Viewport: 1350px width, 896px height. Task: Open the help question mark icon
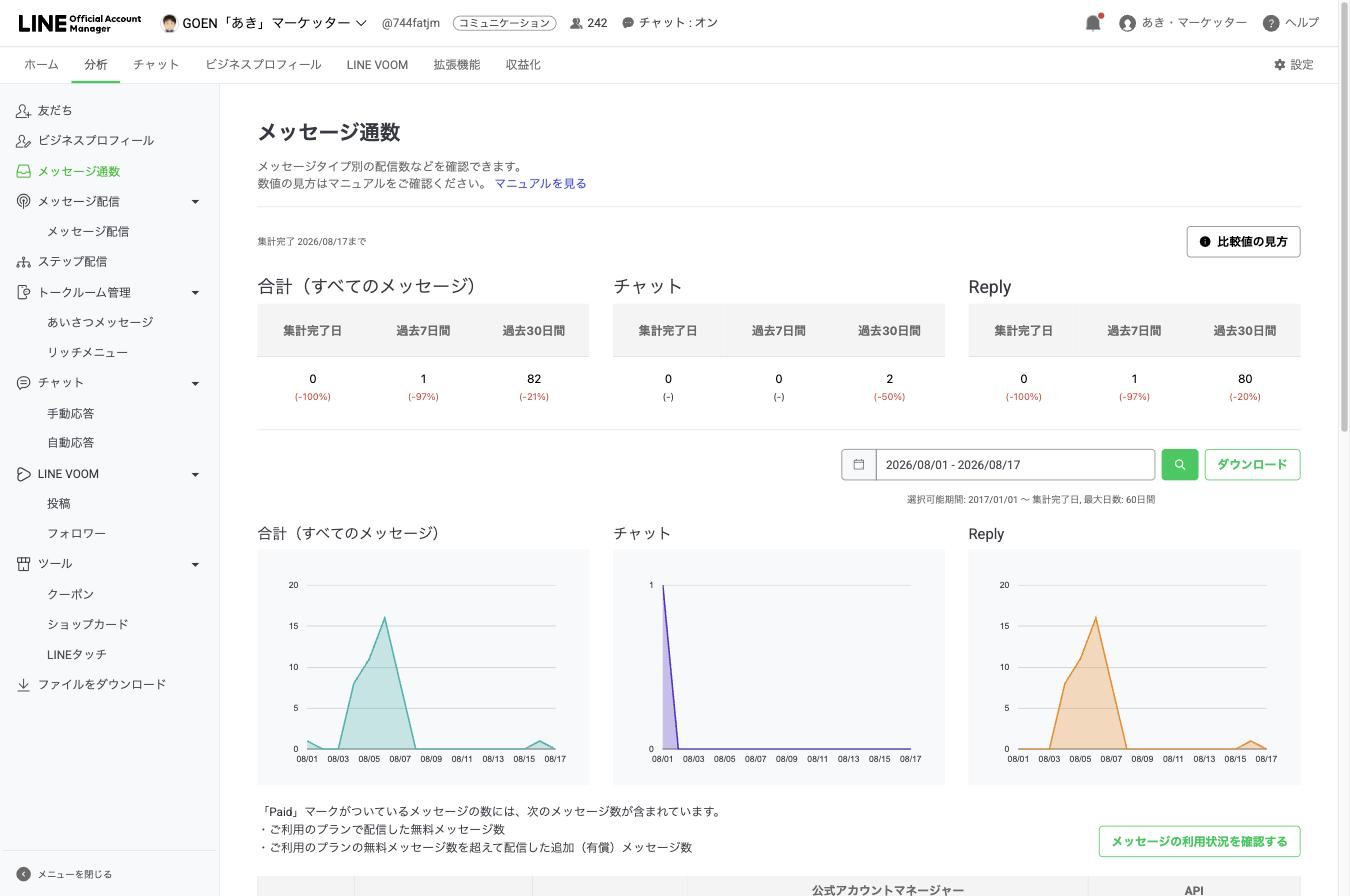point(1271,23)
